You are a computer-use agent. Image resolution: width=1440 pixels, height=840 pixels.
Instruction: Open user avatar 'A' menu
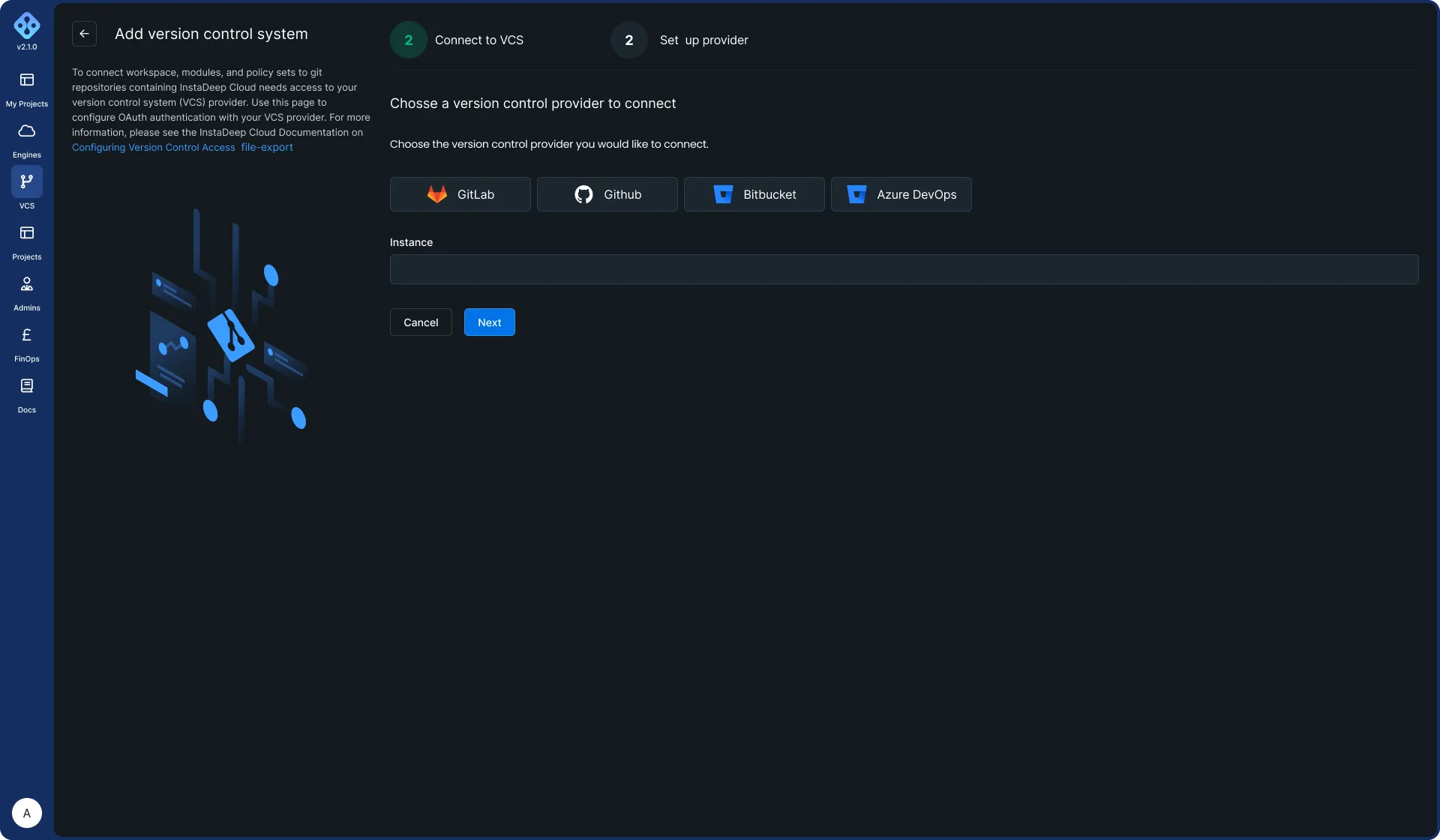27,813
